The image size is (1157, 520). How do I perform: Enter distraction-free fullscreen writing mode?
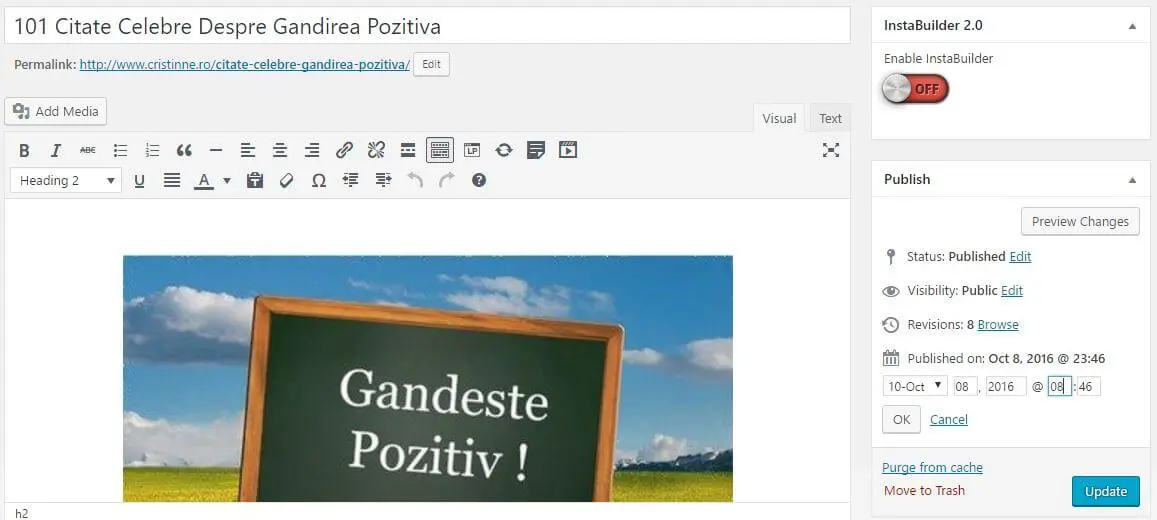830,151
